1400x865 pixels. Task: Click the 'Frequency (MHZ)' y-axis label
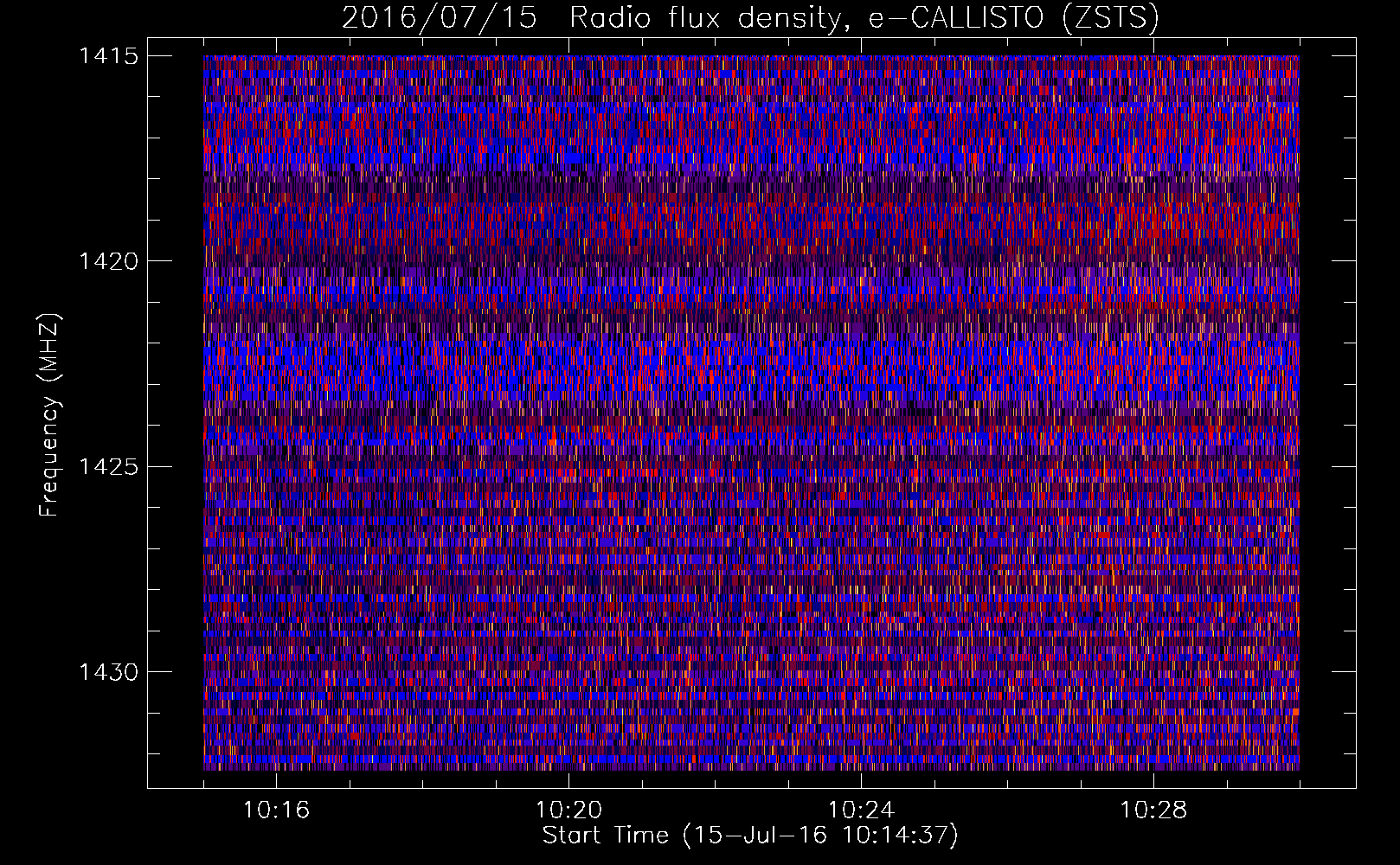50,414
